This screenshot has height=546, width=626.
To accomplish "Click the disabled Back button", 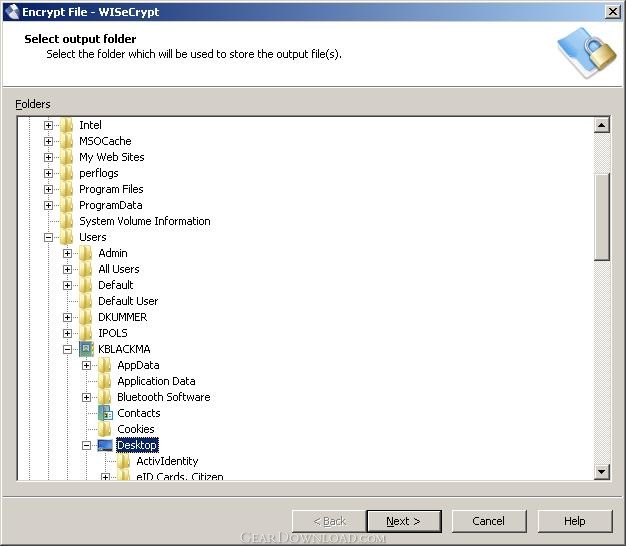I will click(329, 521).
